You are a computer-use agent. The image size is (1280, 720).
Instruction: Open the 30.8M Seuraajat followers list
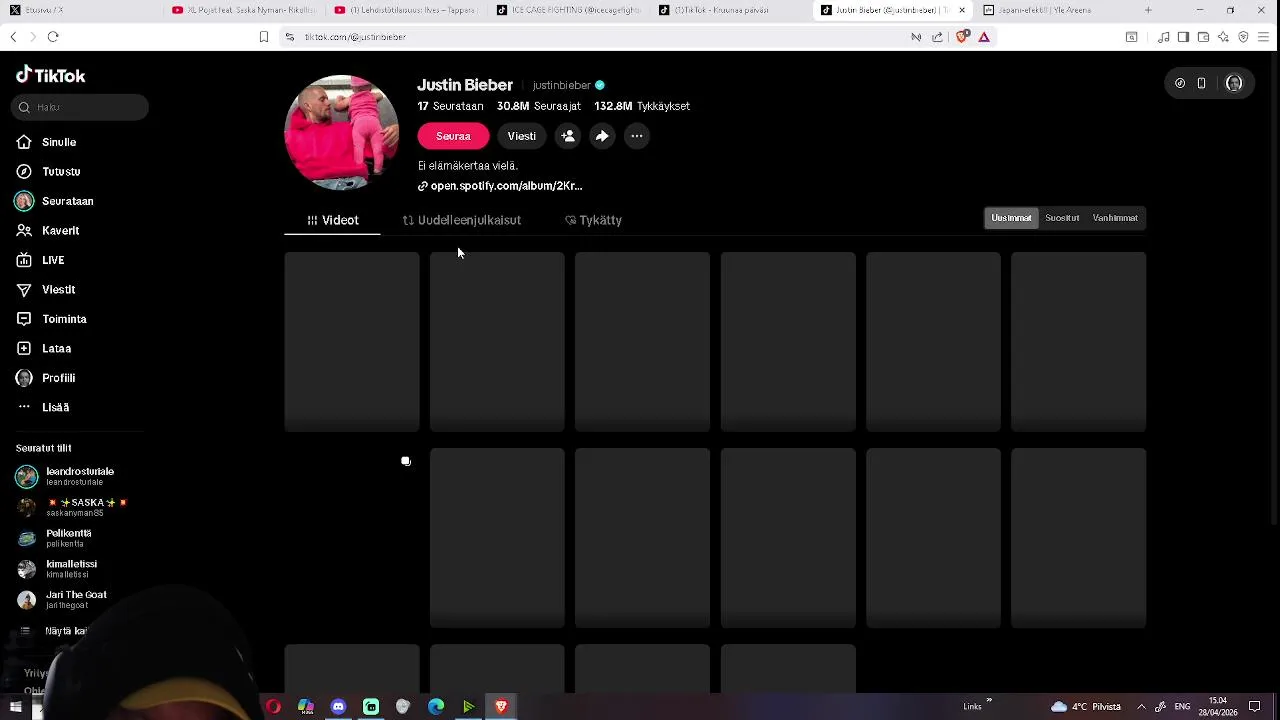(539, 106)
